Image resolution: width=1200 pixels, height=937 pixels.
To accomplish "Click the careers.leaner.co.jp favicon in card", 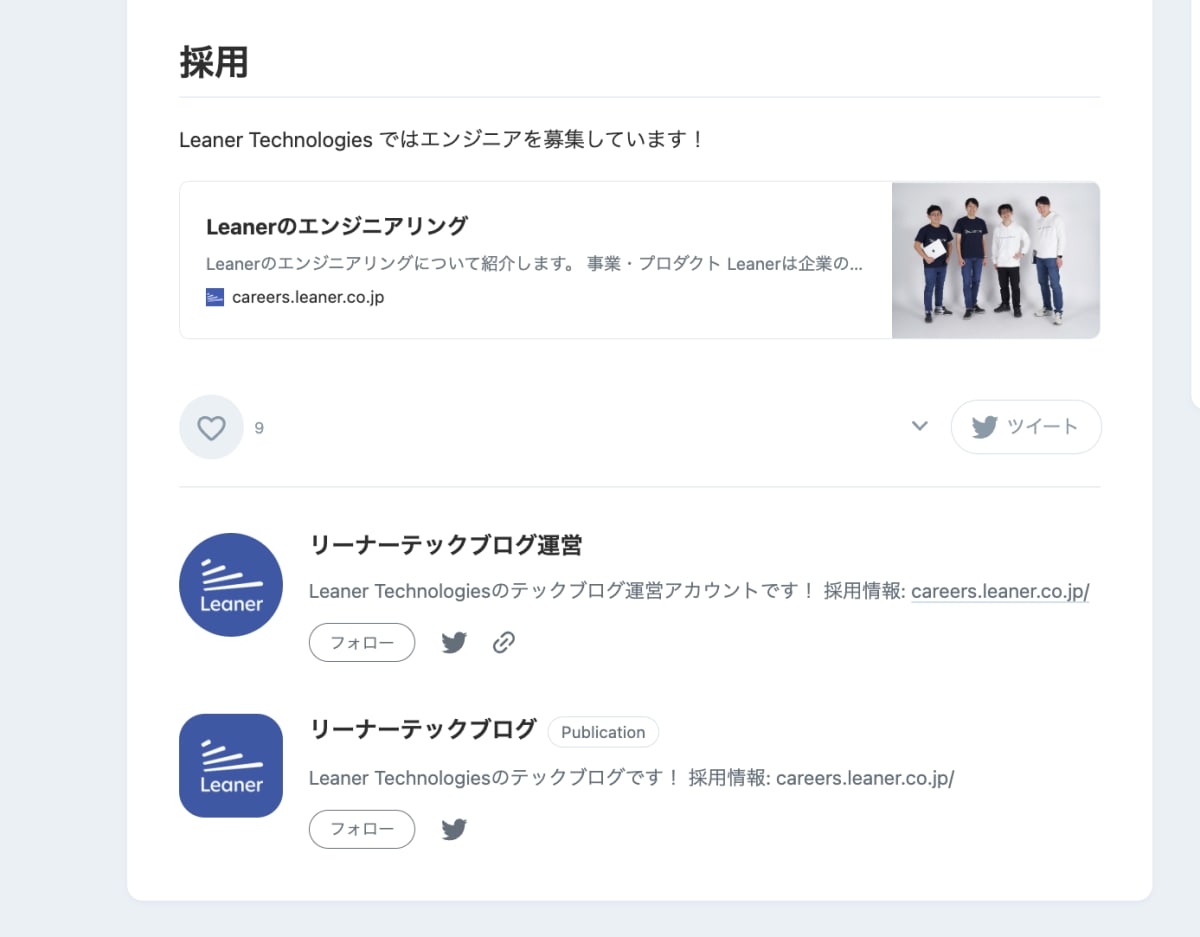I will pos(215,297).
